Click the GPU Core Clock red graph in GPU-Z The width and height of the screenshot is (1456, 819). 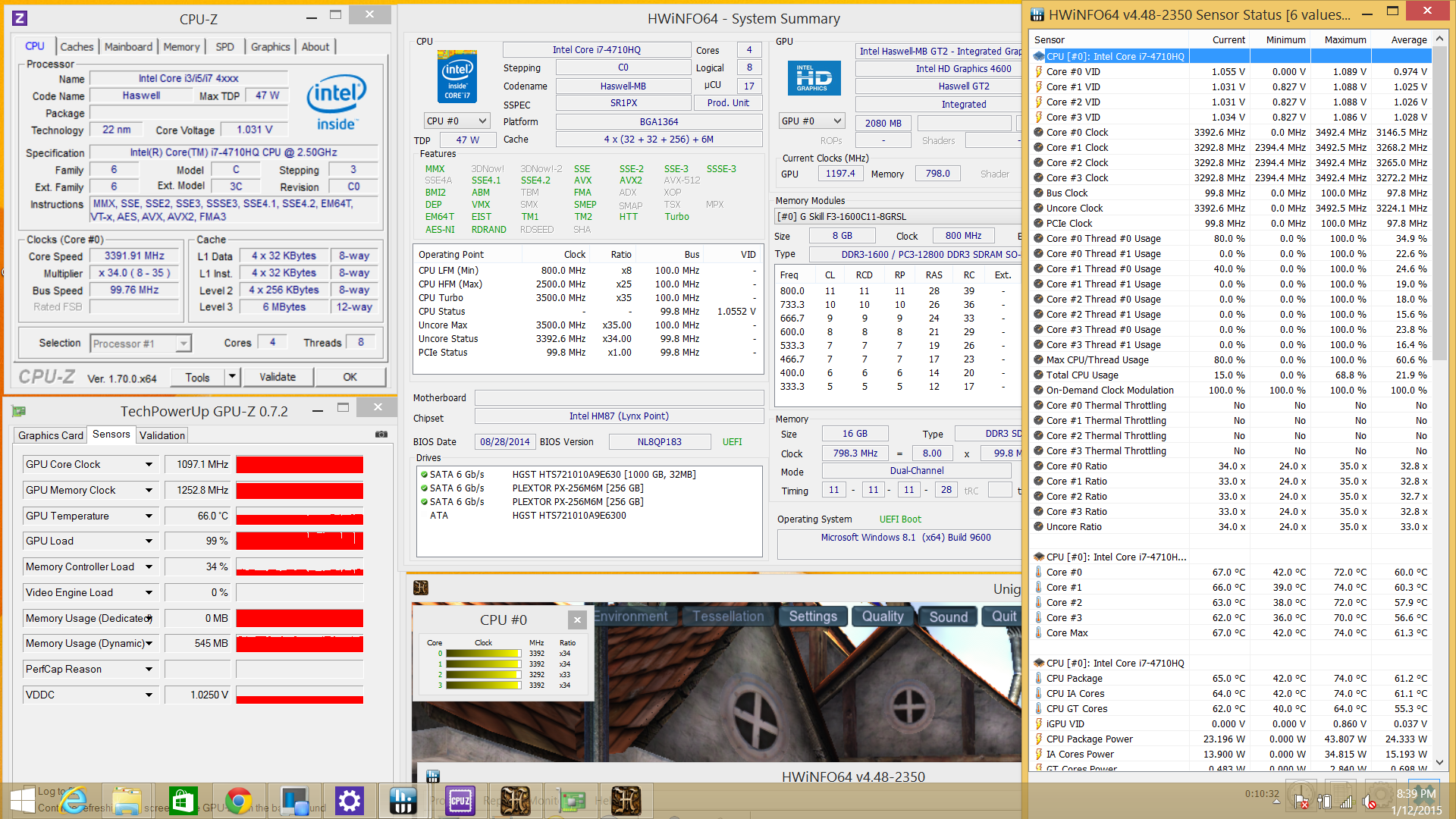point(300,464)
